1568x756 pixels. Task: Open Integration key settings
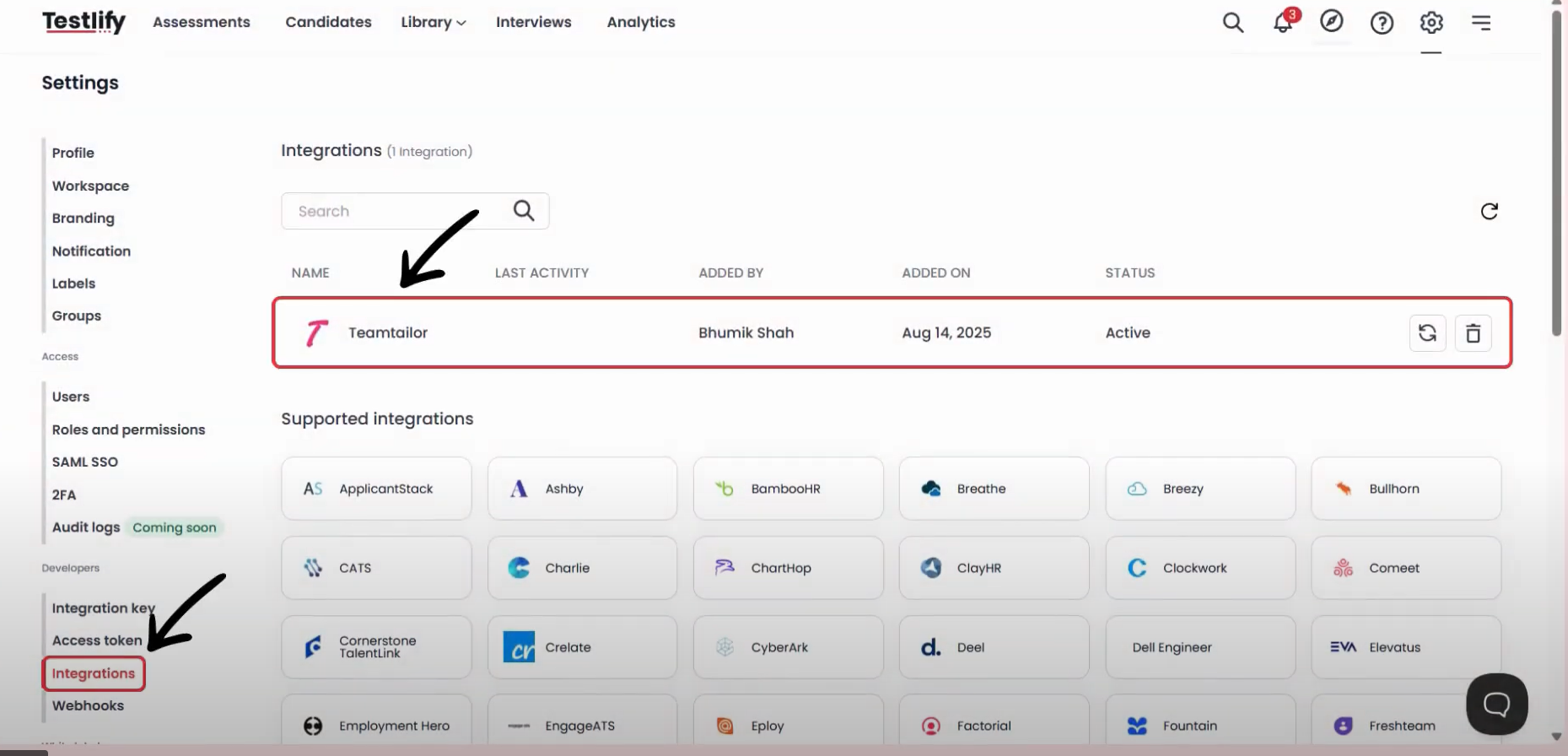104,608
